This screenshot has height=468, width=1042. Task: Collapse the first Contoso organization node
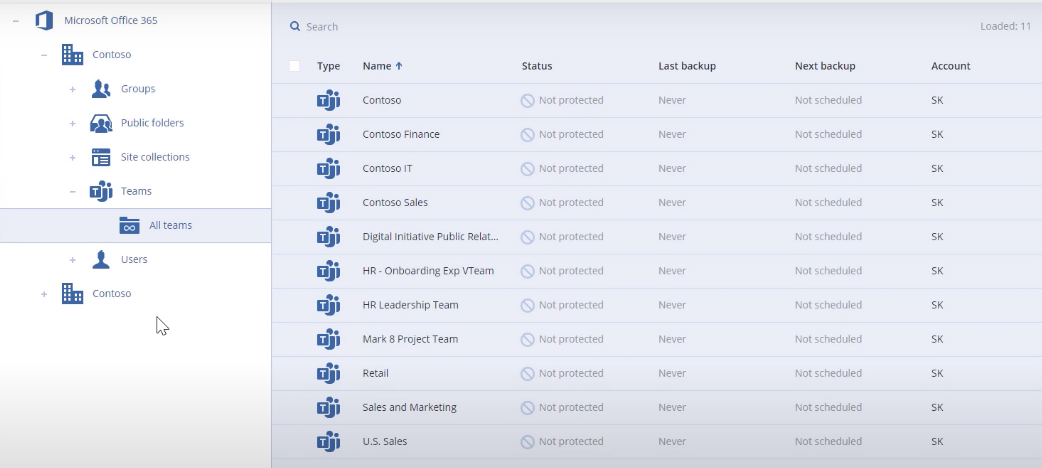[x=44, y=55]
